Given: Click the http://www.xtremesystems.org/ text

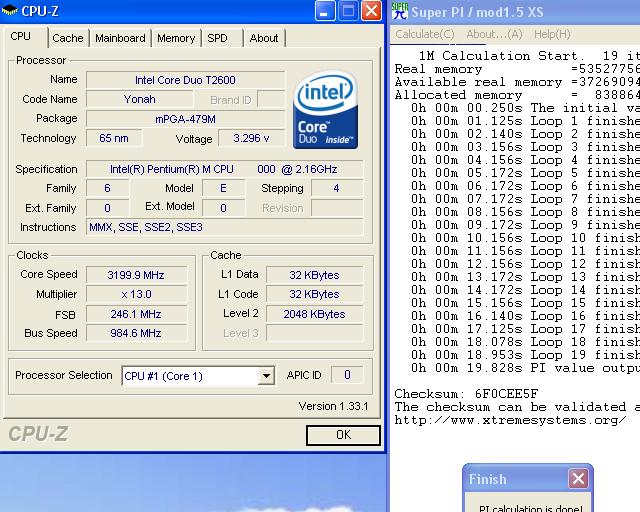Looking at the screenshot, I should click(510, 420).
